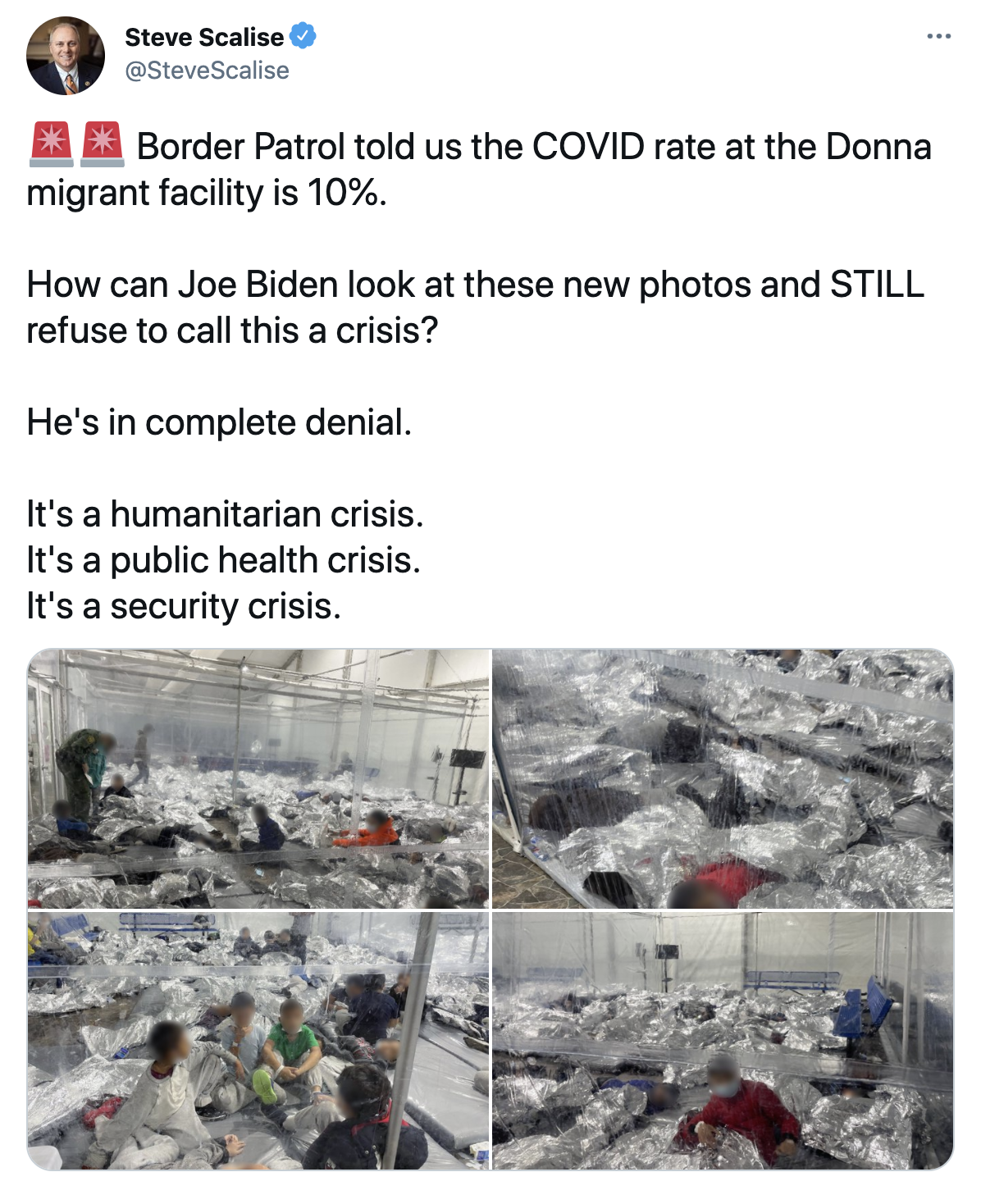Click the line "It's a security crisis."

pos(184,606)
